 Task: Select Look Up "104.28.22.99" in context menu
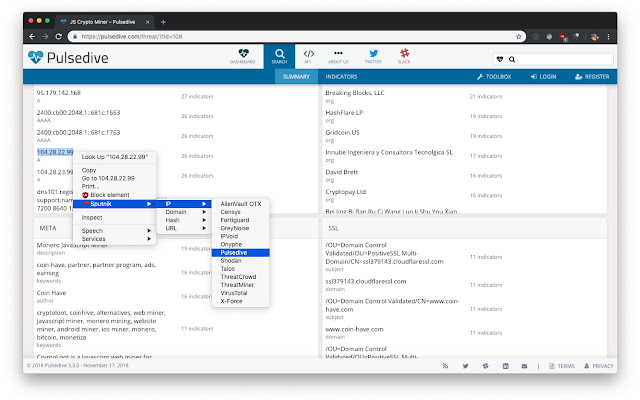(x=115, y=157)
